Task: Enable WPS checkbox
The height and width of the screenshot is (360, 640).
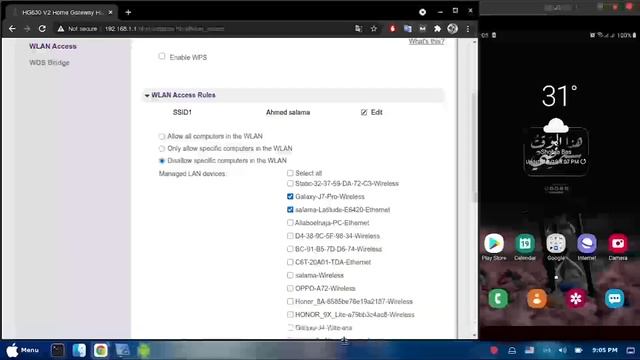Action: pyautogui.click(x=162, y=56)
